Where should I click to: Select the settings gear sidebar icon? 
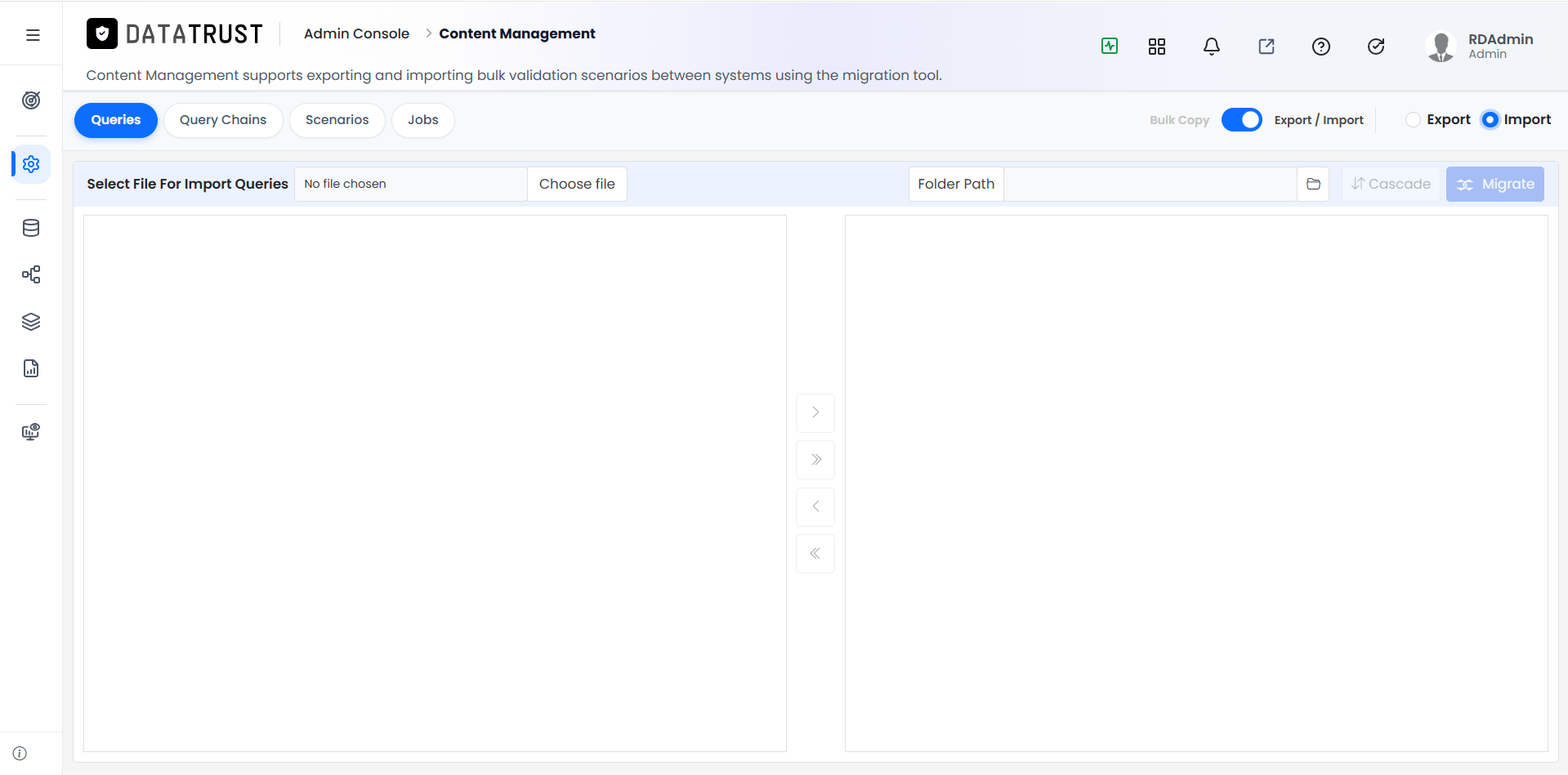[31, 164]
